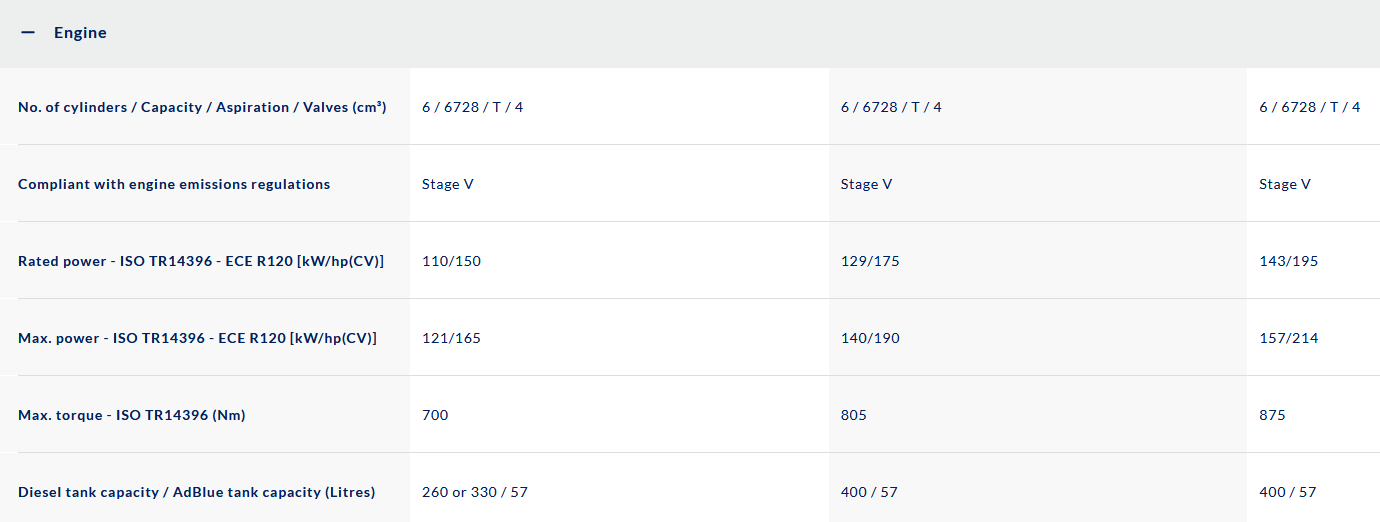Select the 805 Nm torque value

(x=854, y=415)
